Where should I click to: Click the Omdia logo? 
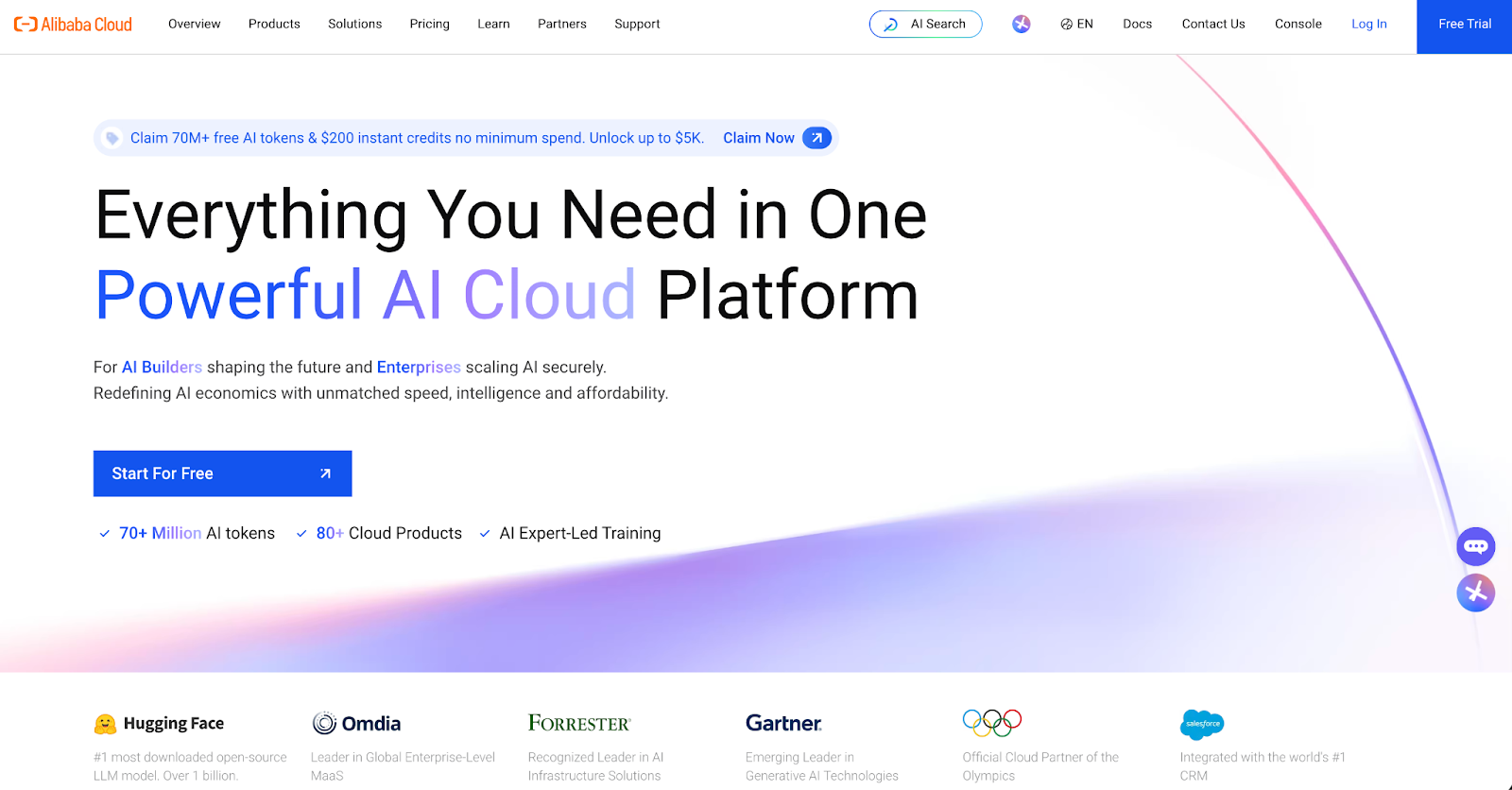(x=356, y=724)
